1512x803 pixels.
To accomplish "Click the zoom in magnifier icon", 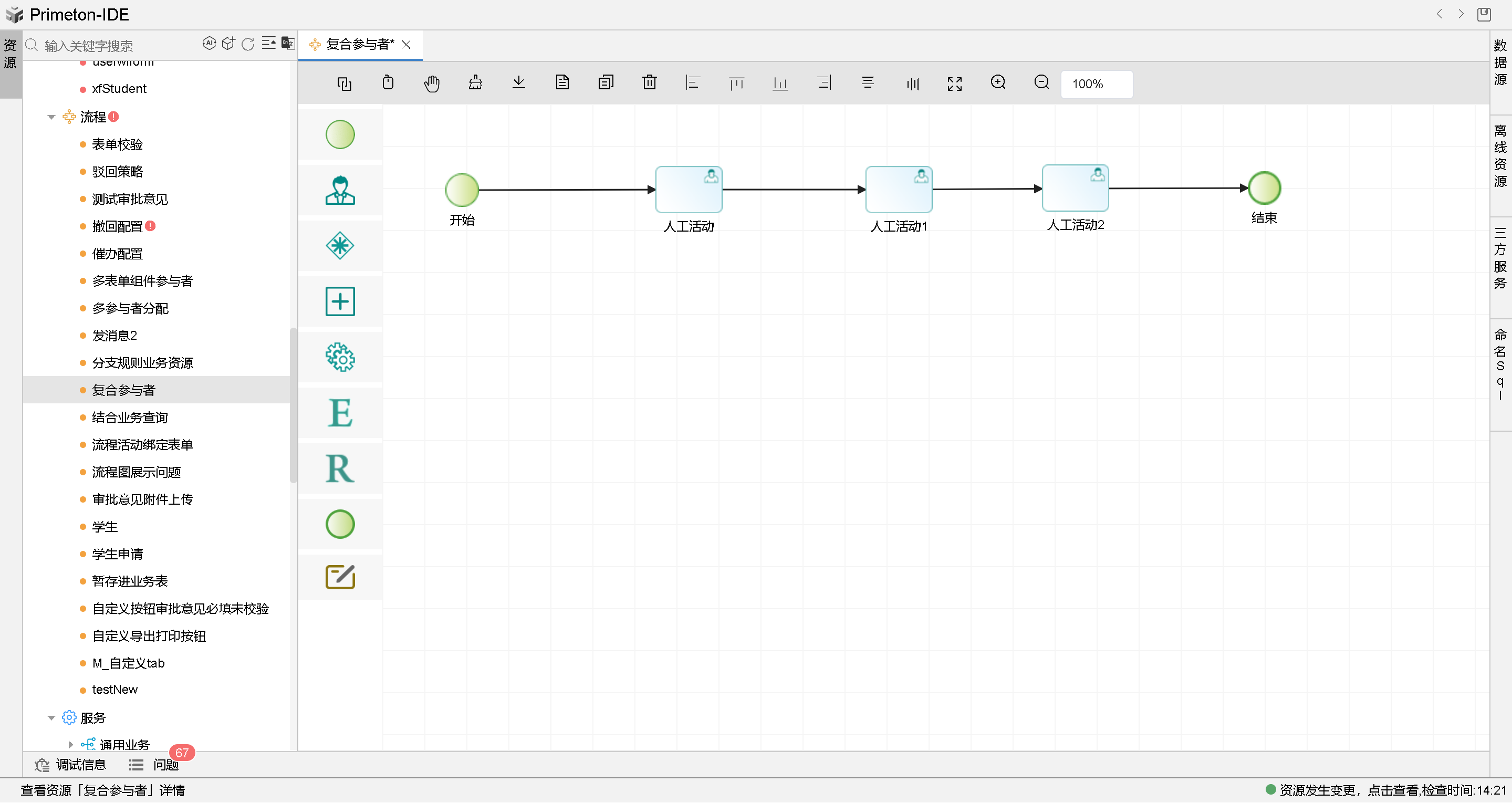I will [x=998, y=83].
